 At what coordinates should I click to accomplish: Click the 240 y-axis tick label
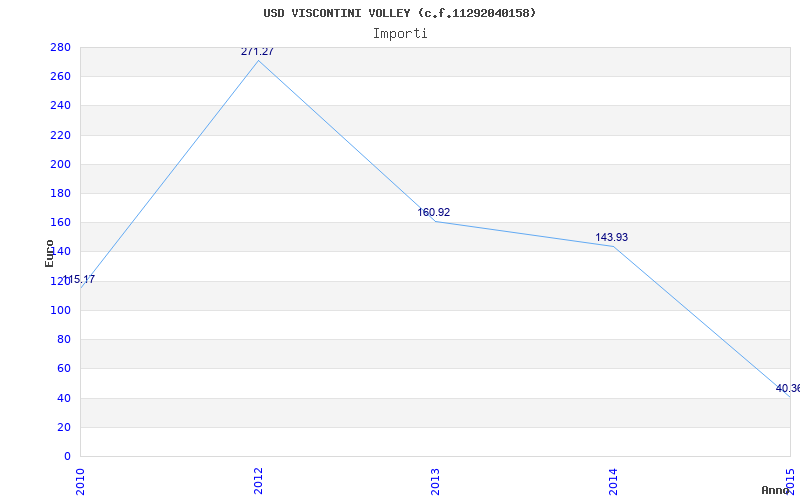tap(60, 106)
